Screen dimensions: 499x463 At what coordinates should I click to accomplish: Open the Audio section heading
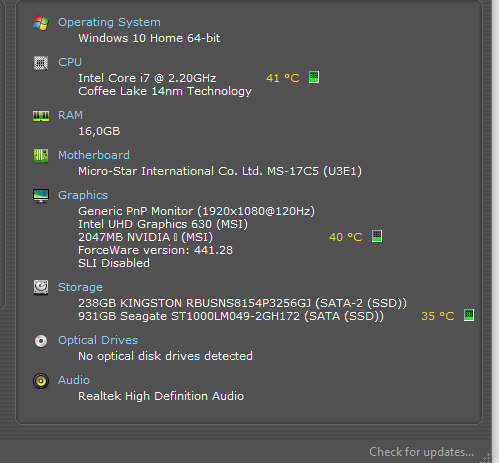pos(74,380)
